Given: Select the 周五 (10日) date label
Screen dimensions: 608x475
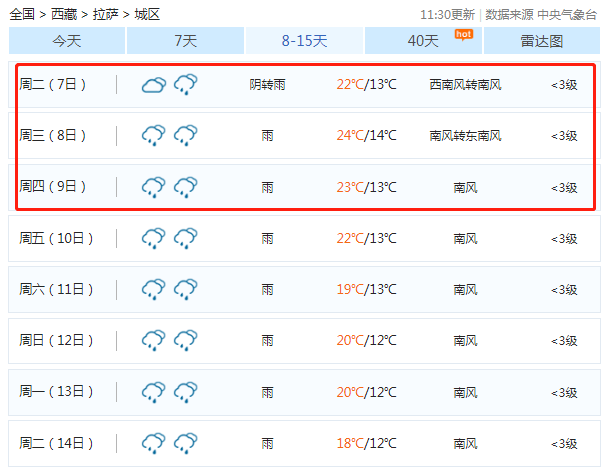Looking at the screenshot, I should 56,238.
